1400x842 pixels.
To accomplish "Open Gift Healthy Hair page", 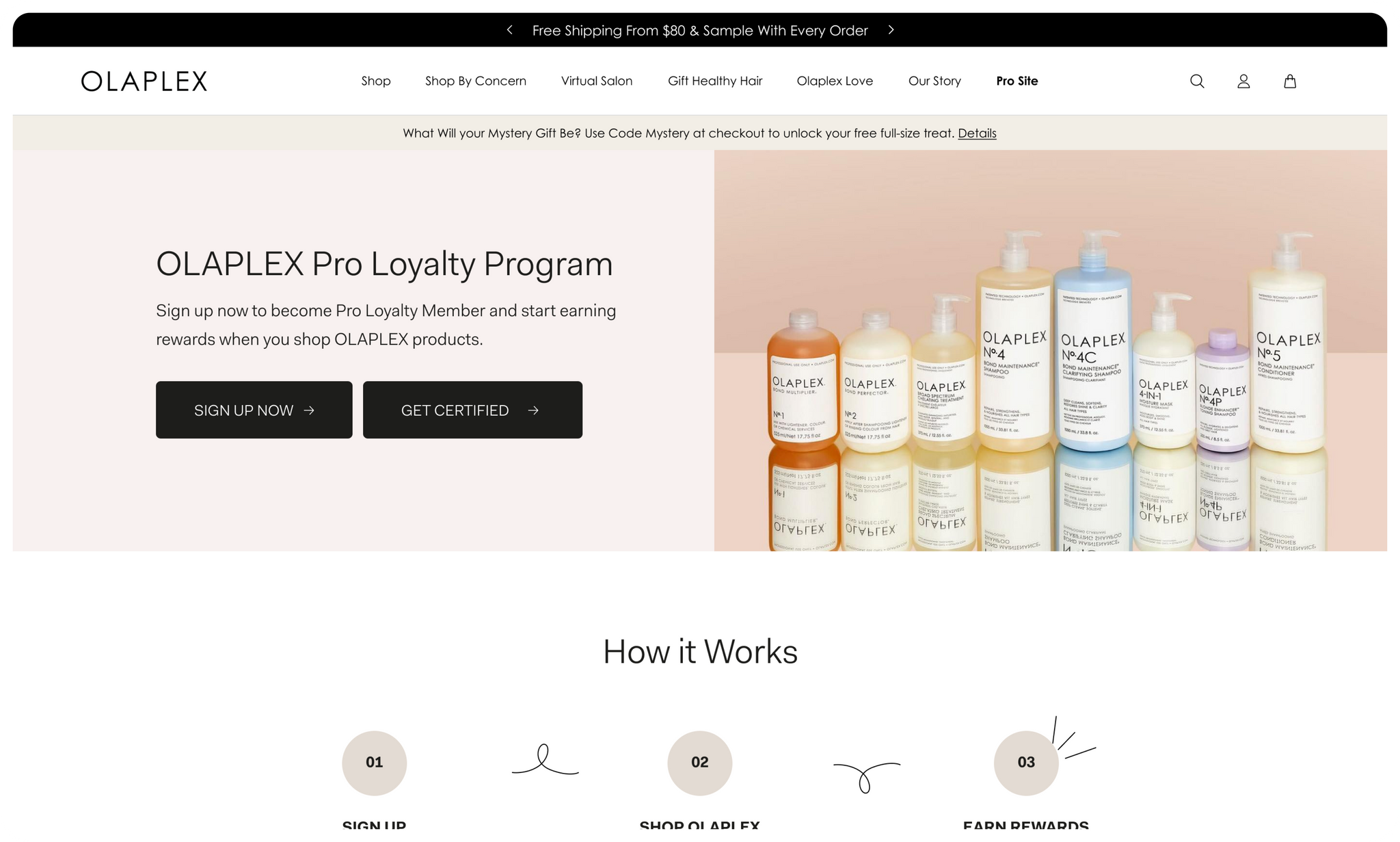I will tap(715, 81).
